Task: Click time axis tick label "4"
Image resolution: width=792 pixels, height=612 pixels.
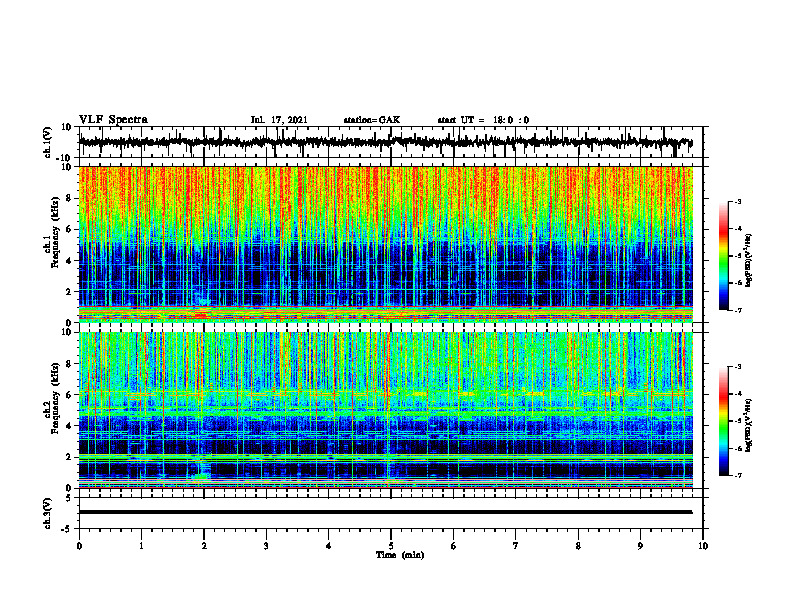Action: 329,546
